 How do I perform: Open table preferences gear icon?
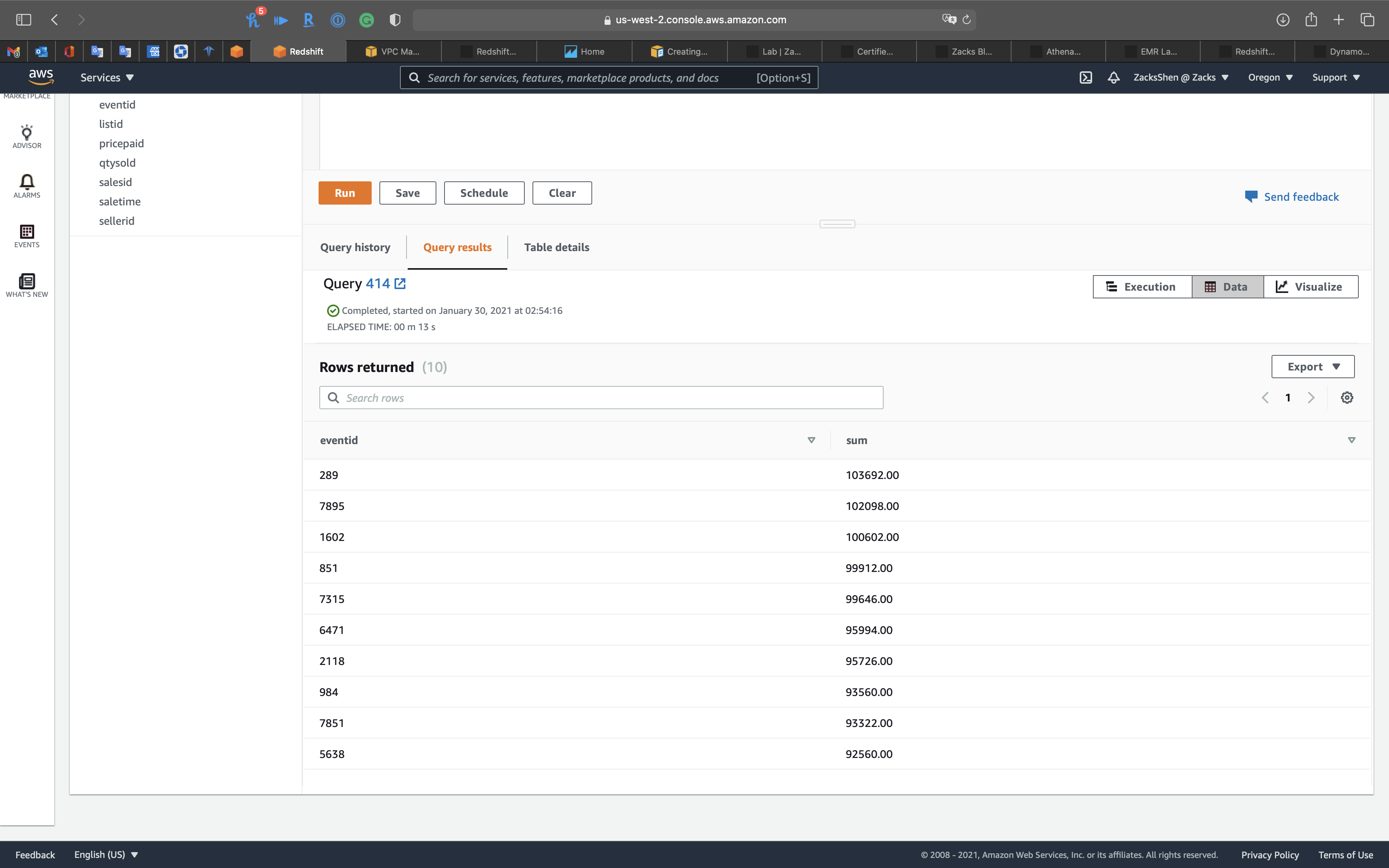coord(1346,398)
